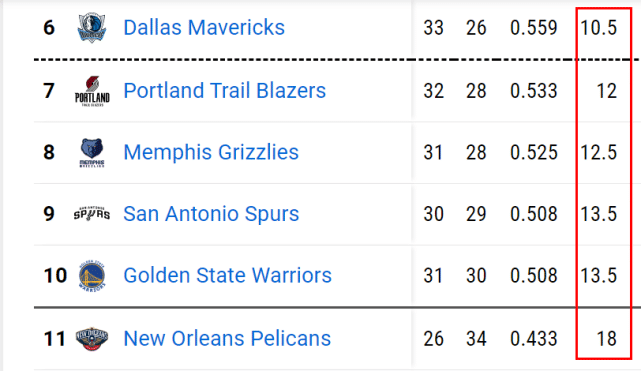
Task: Visit the Golden State Warriors link
Action: [227, 275]
